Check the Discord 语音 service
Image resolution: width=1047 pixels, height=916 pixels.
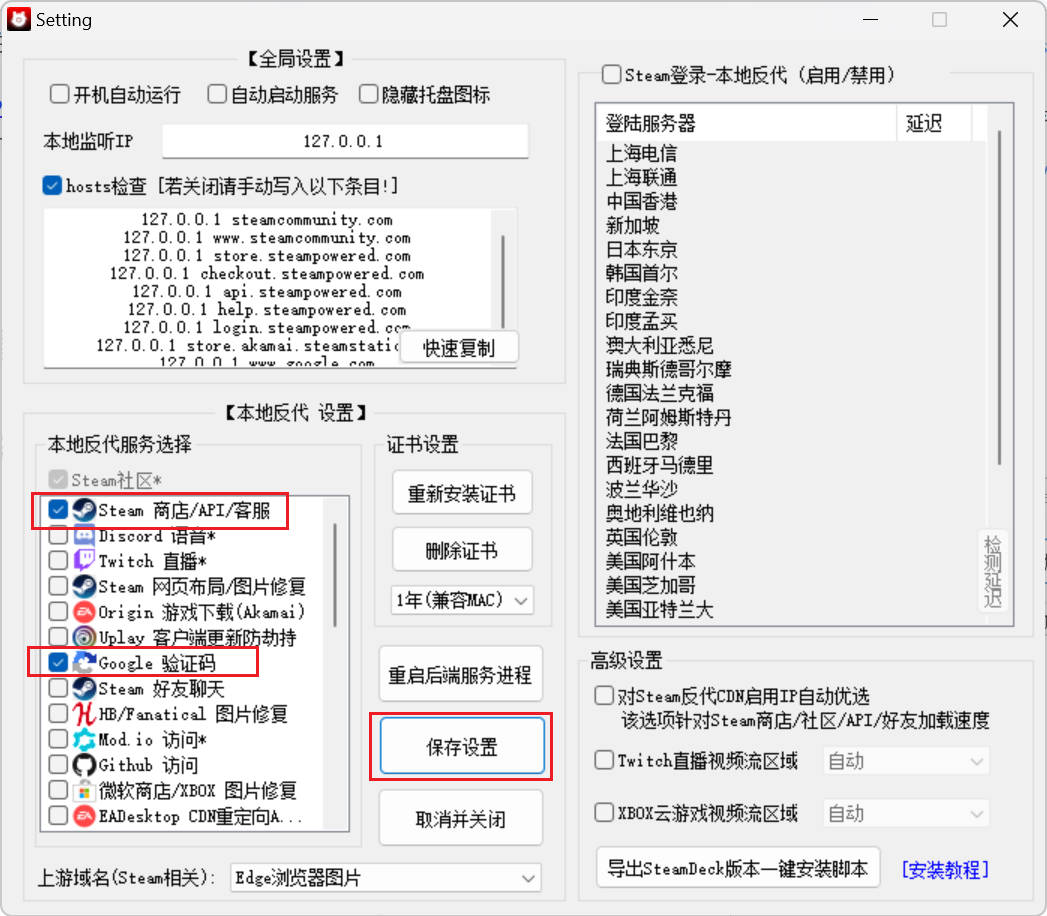(58, 535)
